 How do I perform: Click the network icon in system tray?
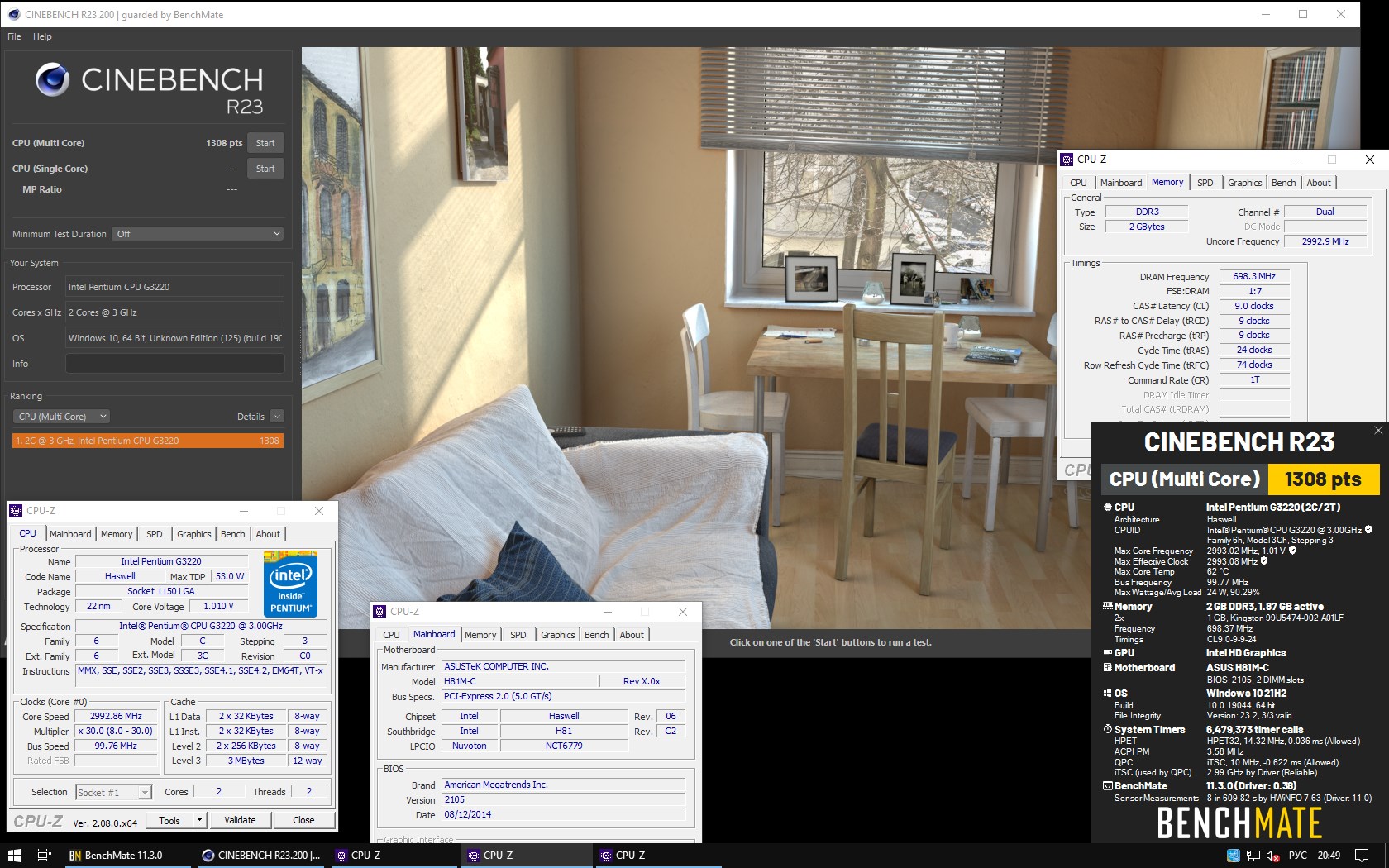(x=1253, y=856)
